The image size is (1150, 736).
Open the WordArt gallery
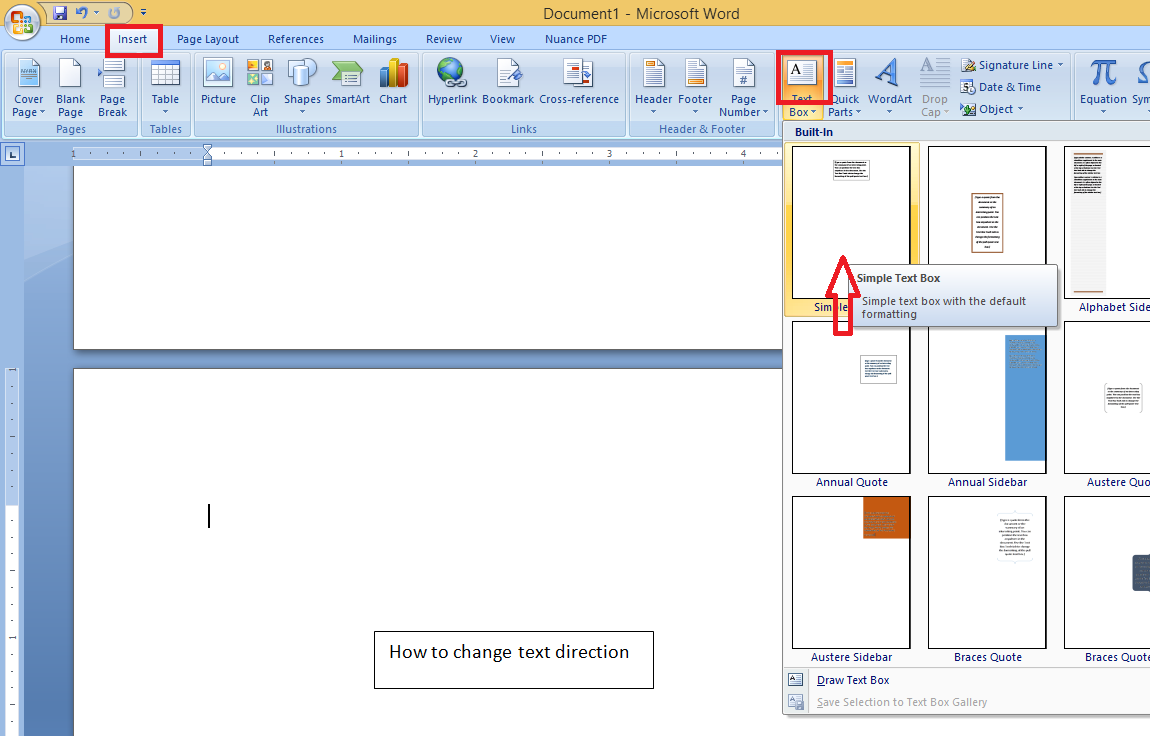[890, 87]
